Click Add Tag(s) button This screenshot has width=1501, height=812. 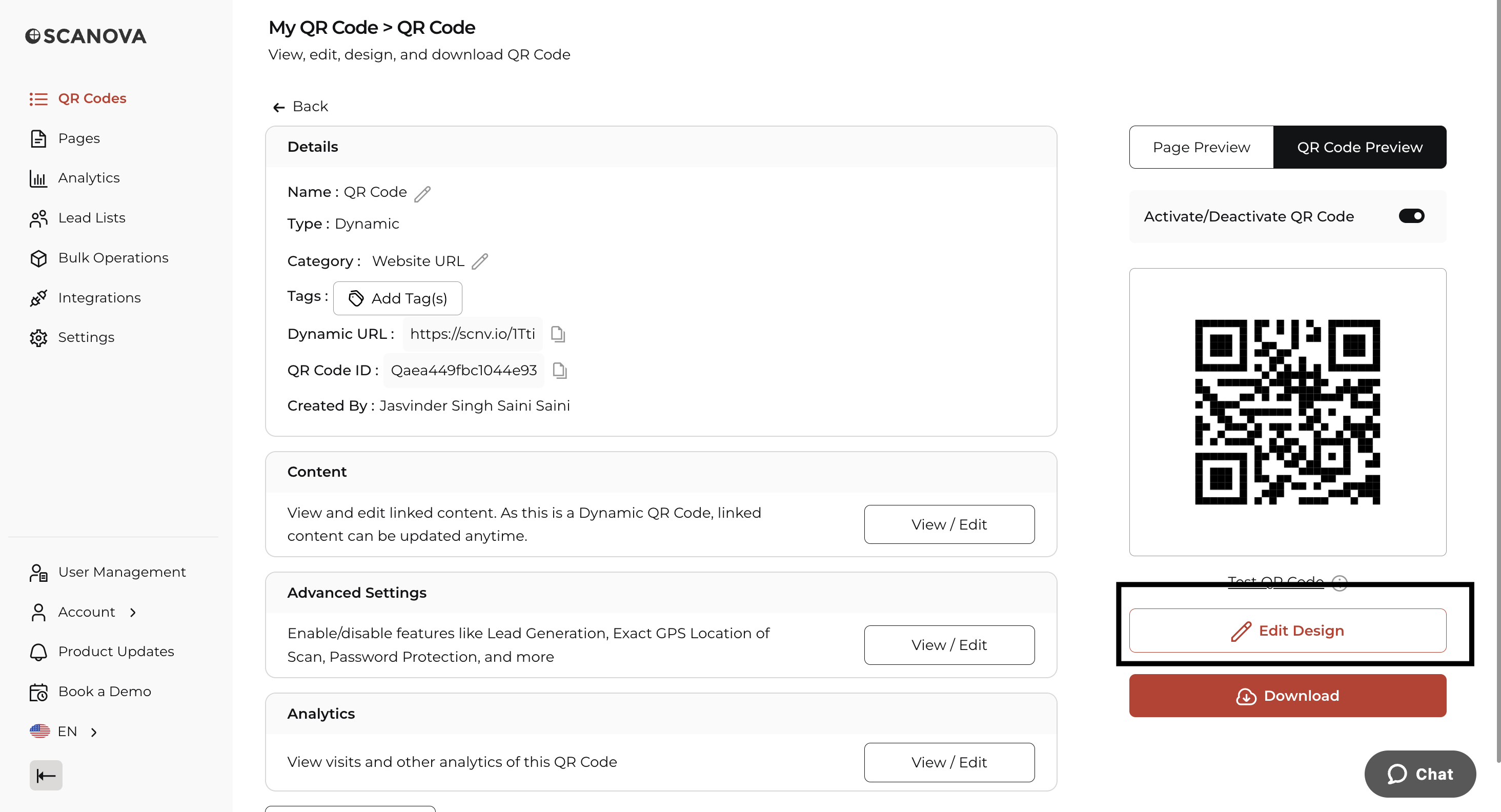click(397, 298)
